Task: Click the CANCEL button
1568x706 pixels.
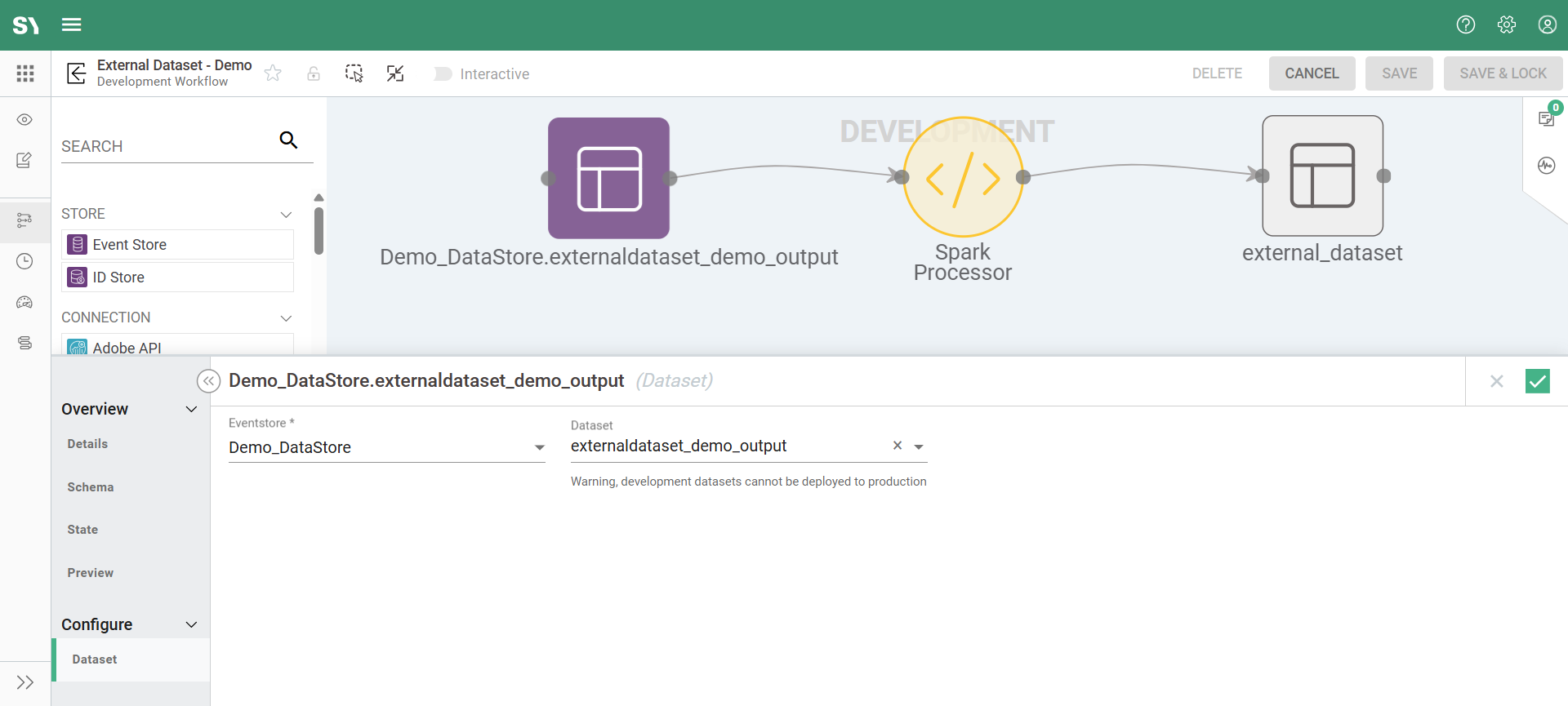Action: (1312, 73)
